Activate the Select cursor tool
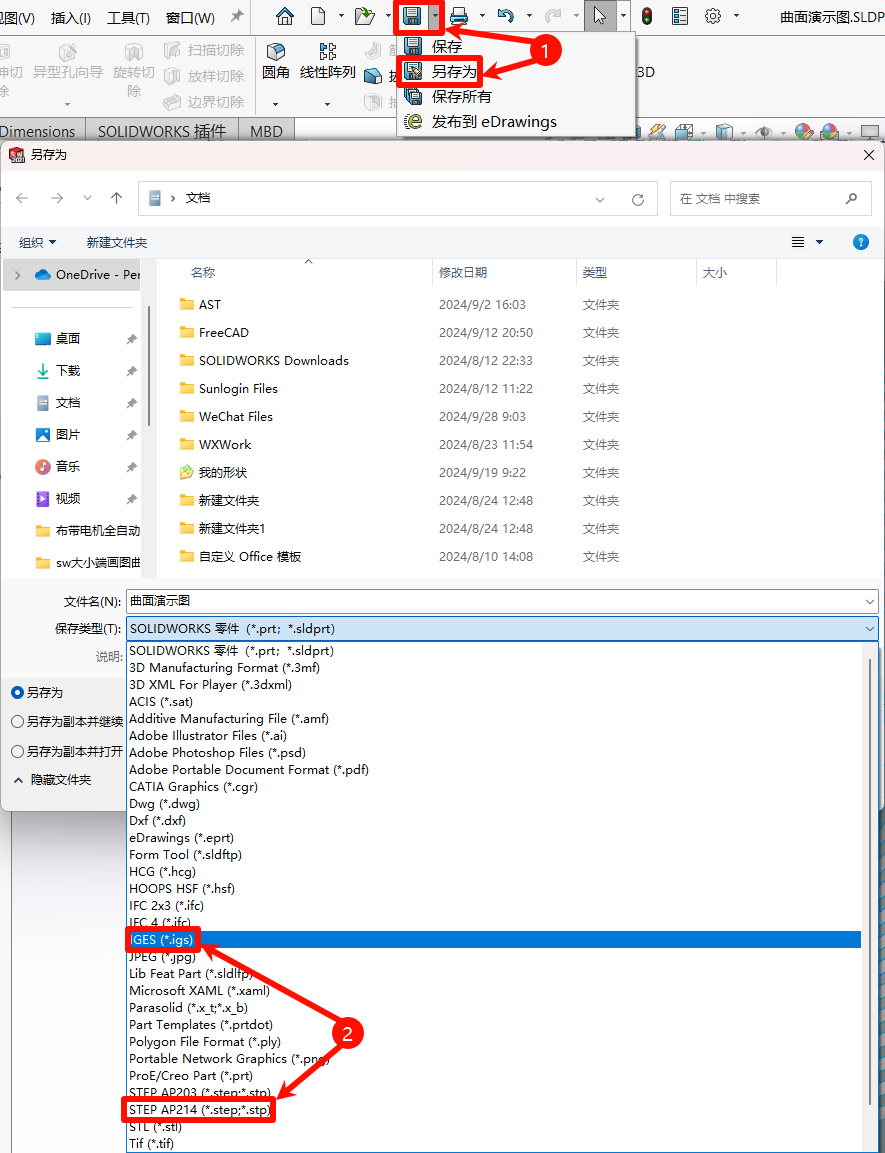 pyautogui.click(x=600, y=16)
